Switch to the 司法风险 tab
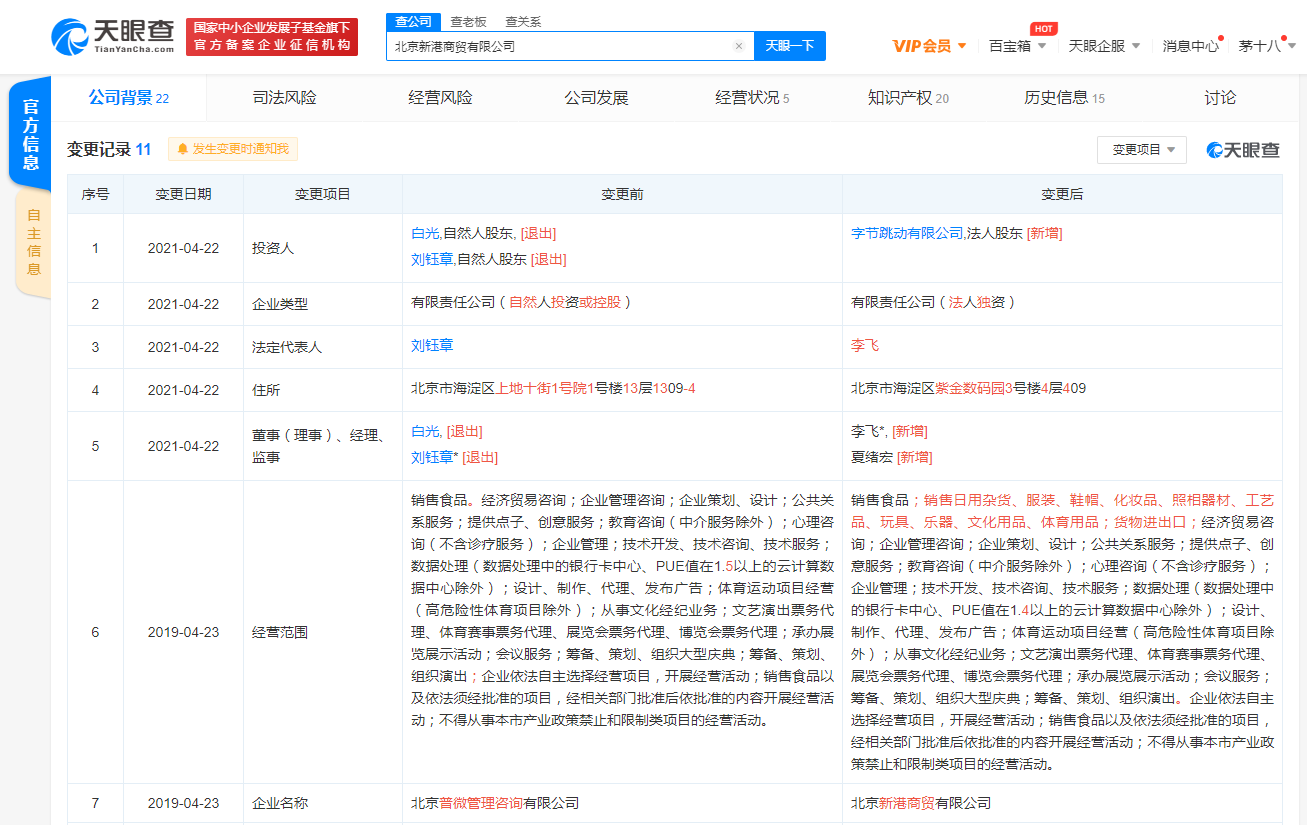 point(284,98)
